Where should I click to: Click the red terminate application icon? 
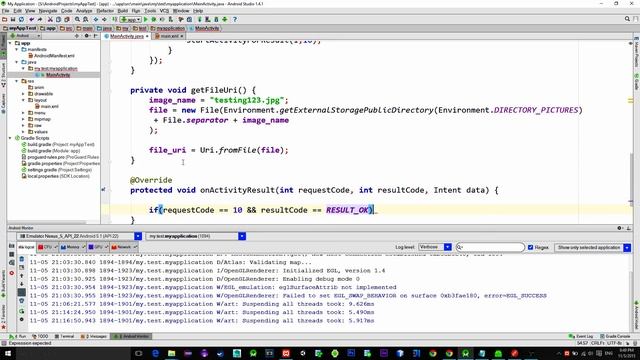(x=11, y=273)
